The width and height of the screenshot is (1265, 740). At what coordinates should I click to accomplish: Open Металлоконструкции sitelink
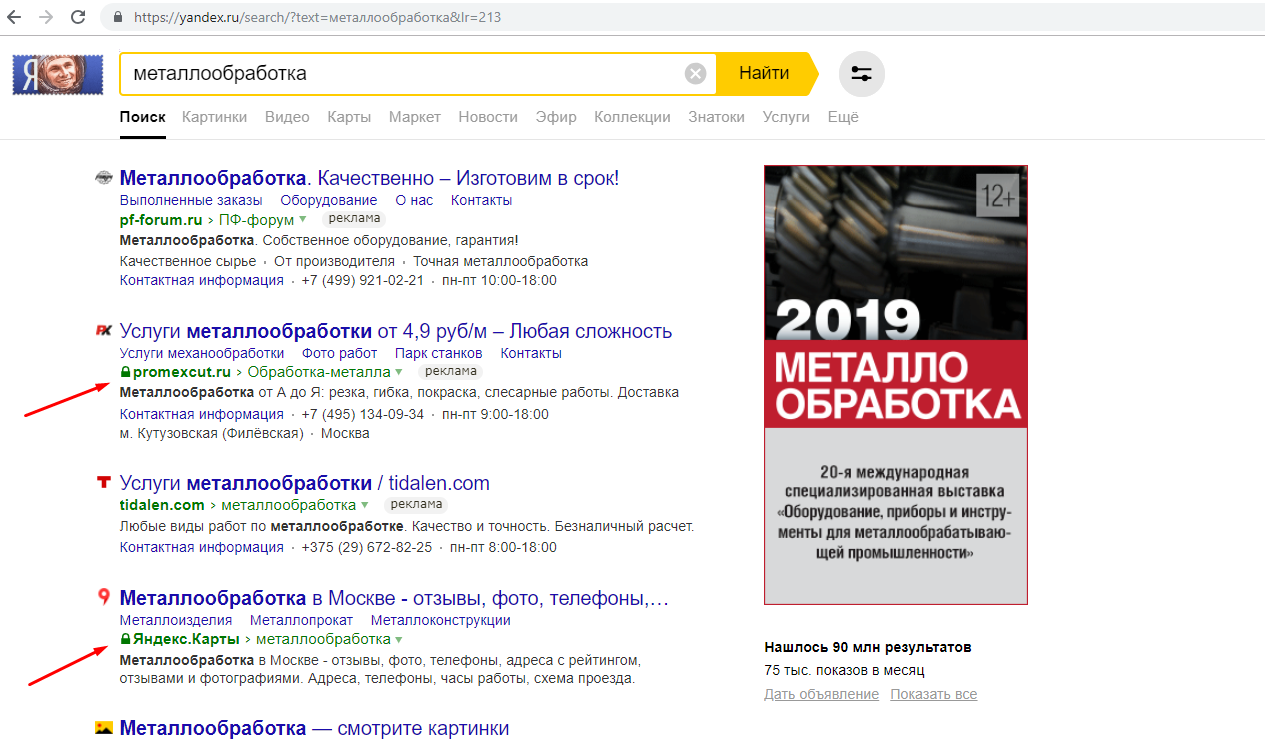440,620
